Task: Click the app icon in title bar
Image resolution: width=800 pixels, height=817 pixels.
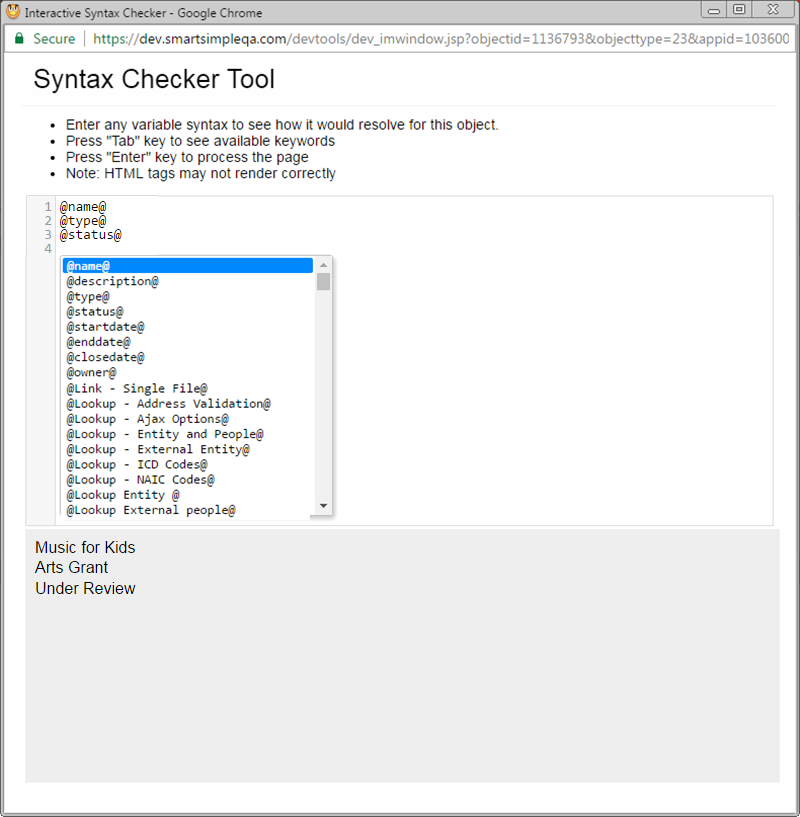Action: pos(13,13)
